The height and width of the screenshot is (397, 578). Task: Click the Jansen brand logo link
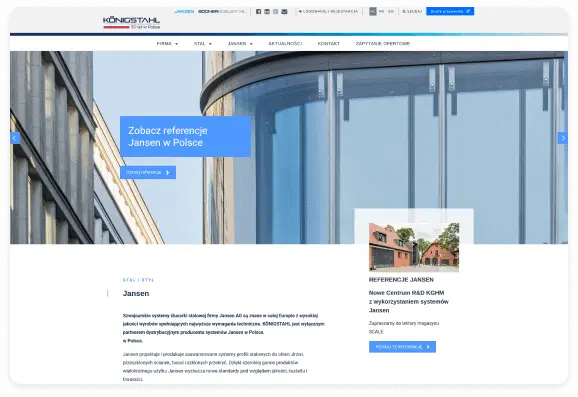point(184,11)
